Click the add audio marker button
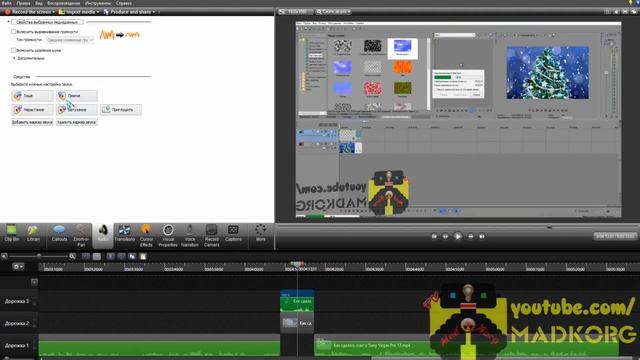This screenshot has width=640, height=360. click(32, 122)
